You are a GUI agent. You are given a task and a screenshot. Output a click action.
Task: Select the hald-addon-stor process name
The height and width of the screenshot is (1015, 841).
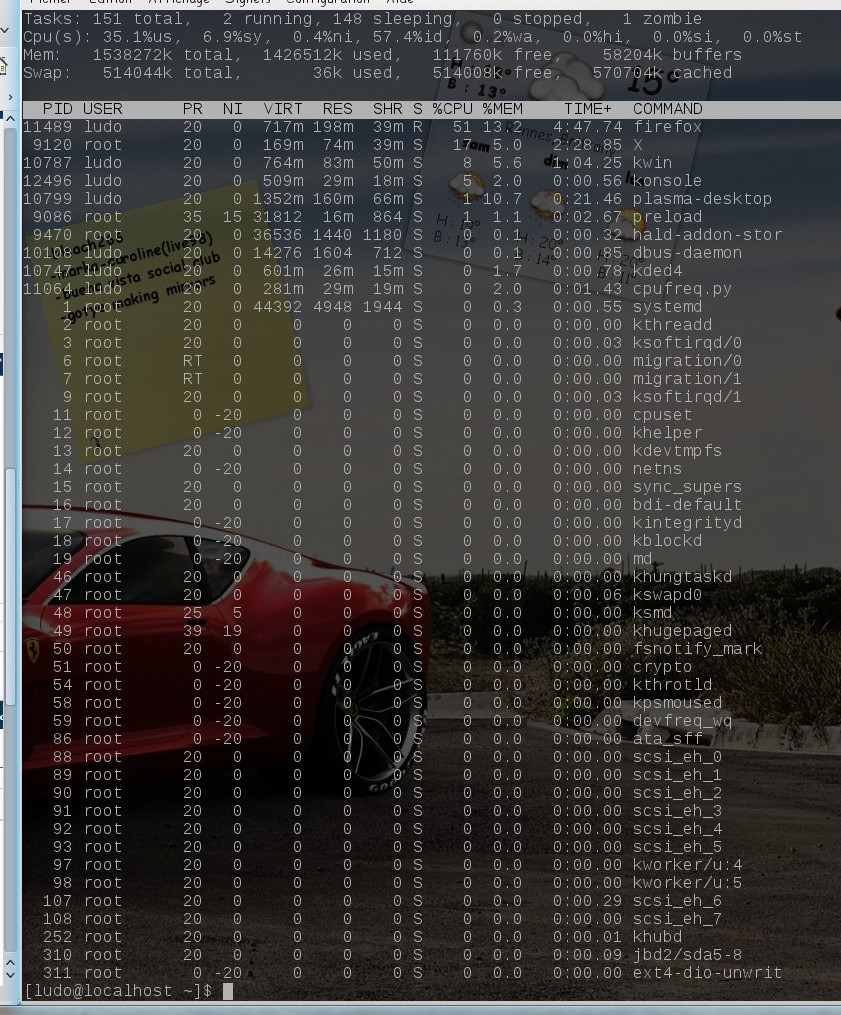coord(708,235)
